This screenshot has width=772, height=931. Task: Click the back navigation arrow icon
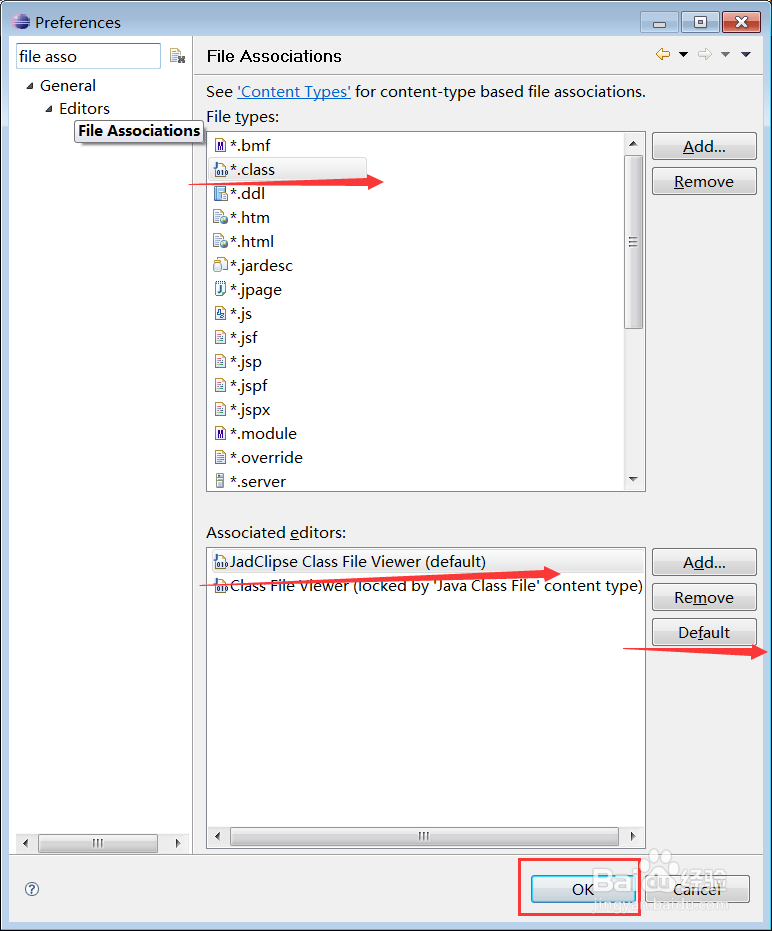pyautogui.click(x=663, y=55)
